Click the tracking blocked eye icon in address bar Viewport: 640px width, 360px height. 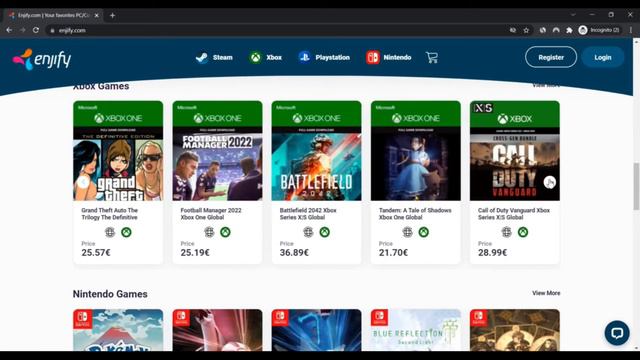pyautogui.click(x=513, y=30)
